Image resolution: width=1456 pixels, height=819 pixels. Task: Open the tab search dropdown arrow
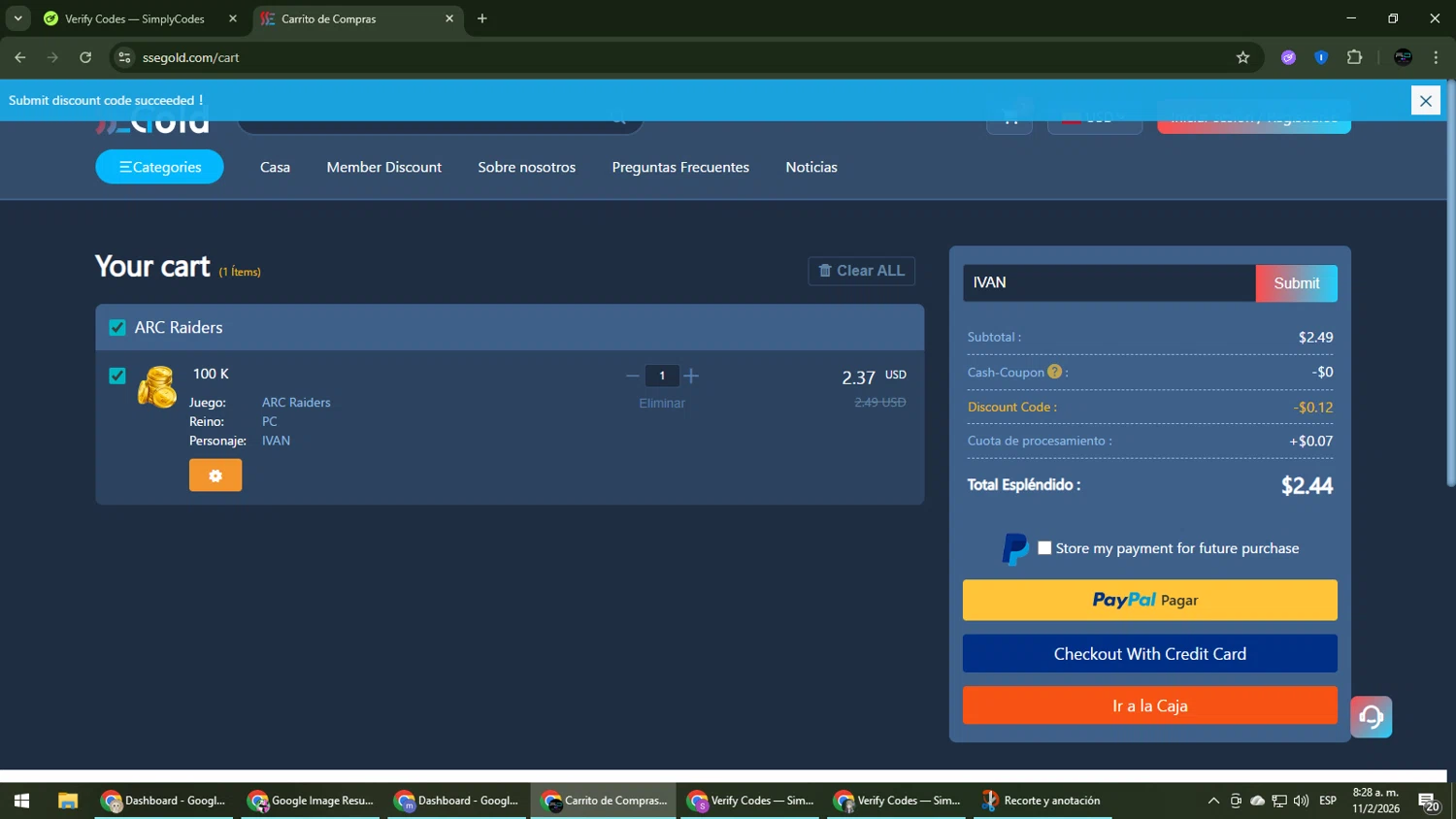pos(17,18)
